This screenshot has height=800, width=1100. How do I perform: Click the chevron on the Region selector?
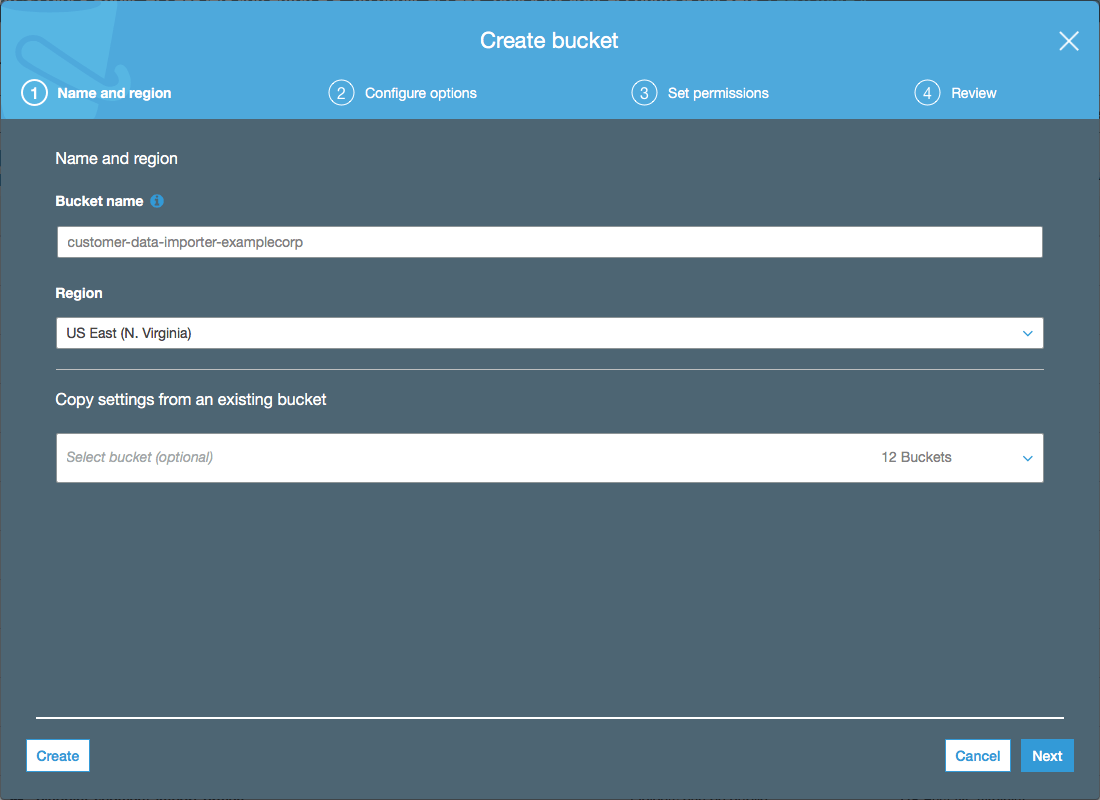tap(1028, 333)
